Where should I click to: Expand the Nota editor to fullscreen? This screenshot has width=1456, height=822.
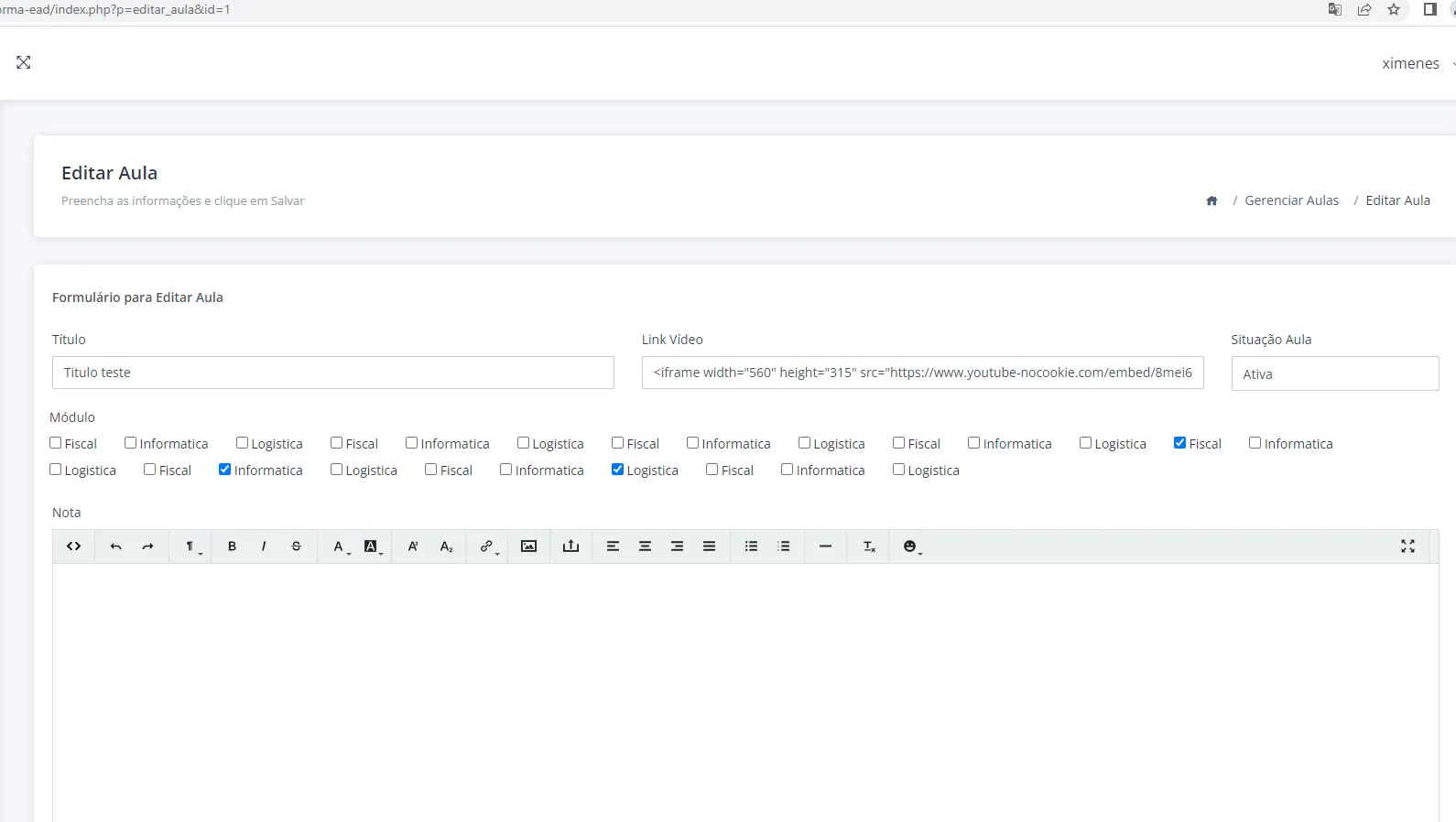tap(1407, 546)
